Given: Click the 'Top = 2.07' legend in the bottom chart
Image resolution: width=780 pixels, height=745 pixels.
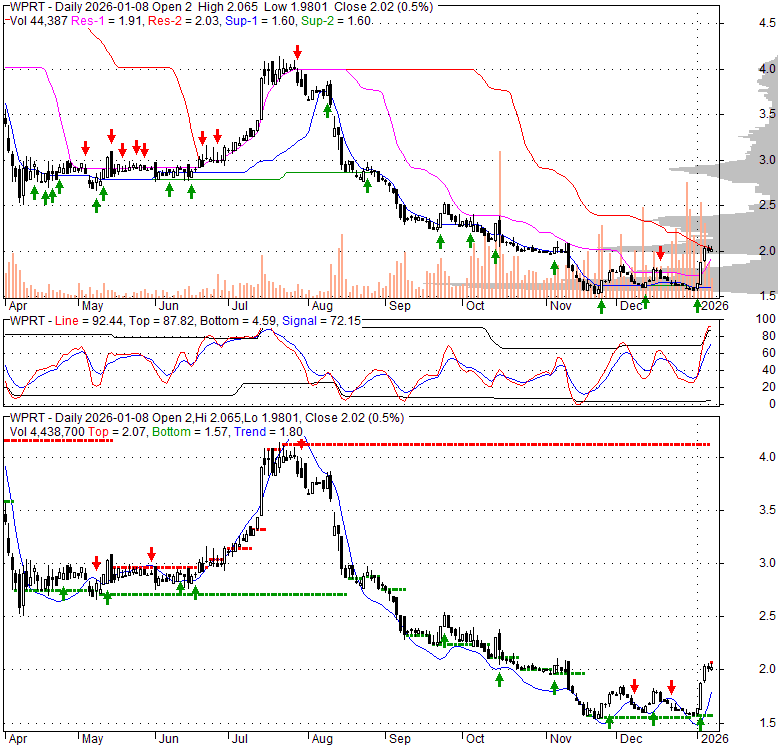Looking at the screenshot, I should pyautogui.click(x=117, y=432).
